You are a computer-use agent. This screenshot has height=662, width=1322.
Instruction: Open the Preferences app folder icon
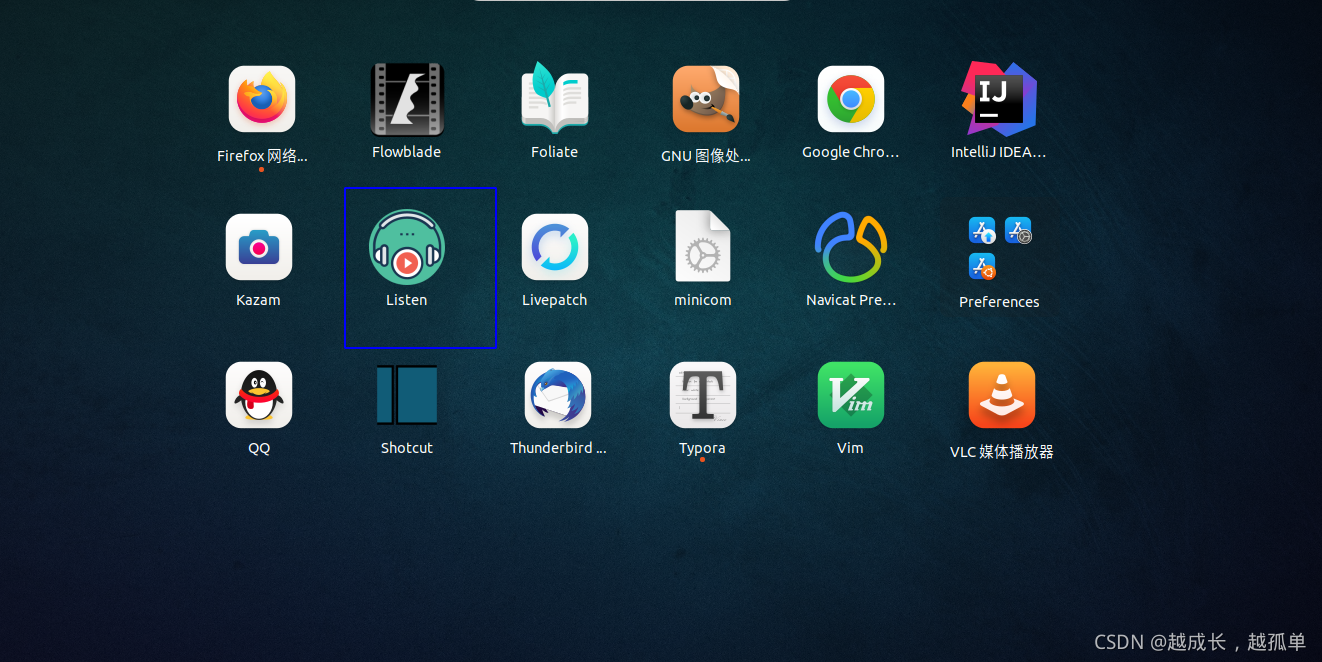point(1000,248)
